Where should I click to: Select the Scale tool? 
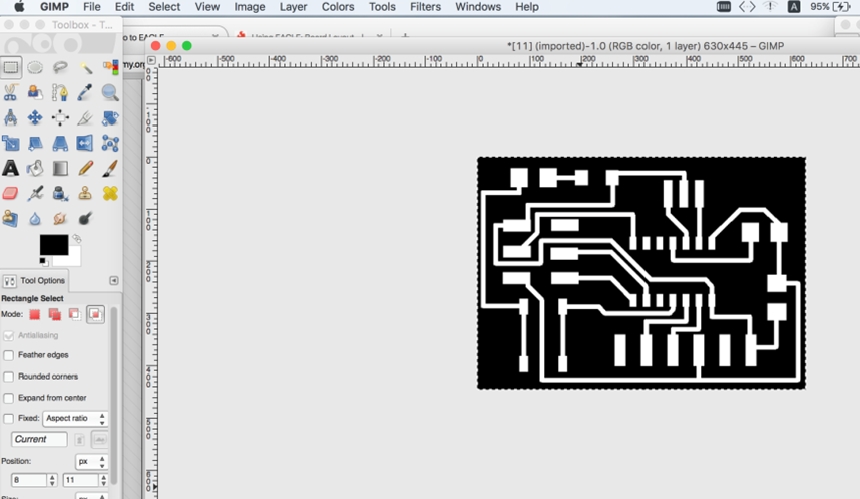10,144
